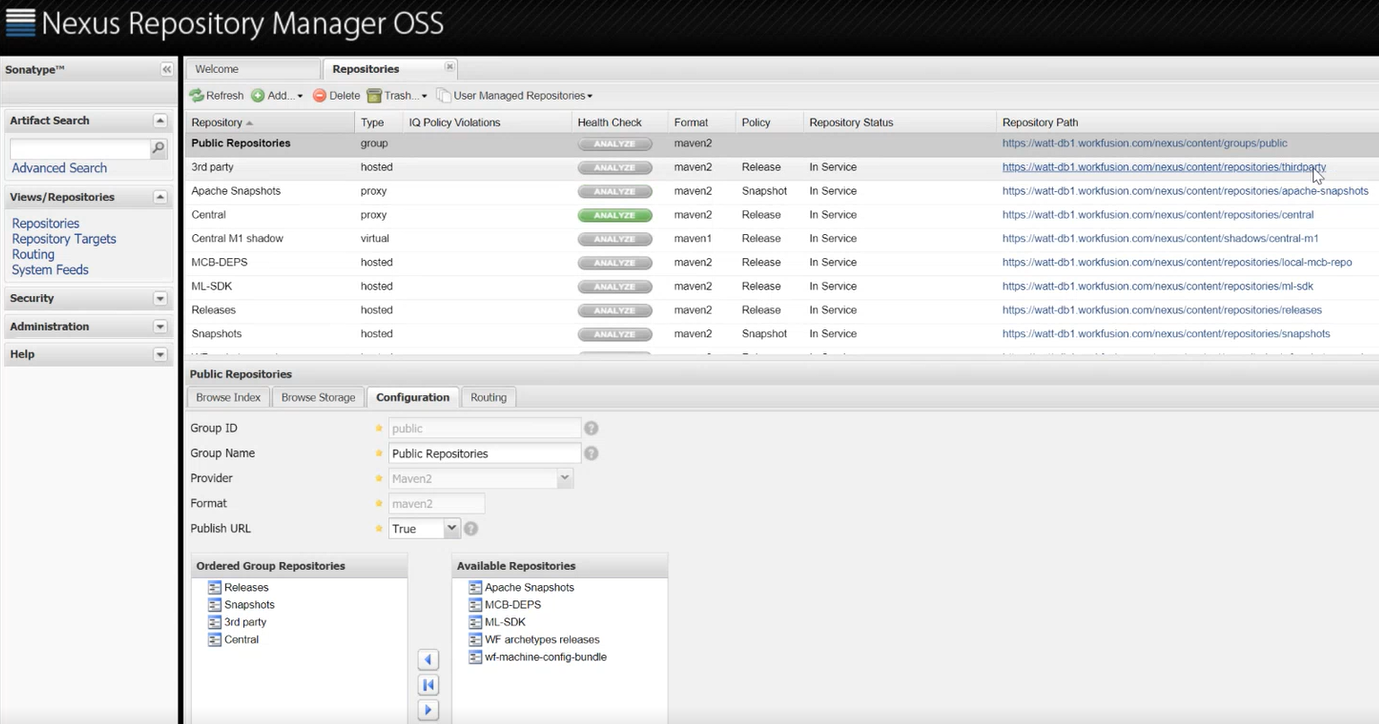The image size is (1379, 724).
Task: Click ANALYZE in the Public Repositories row
Action: [x=614, y=143]
